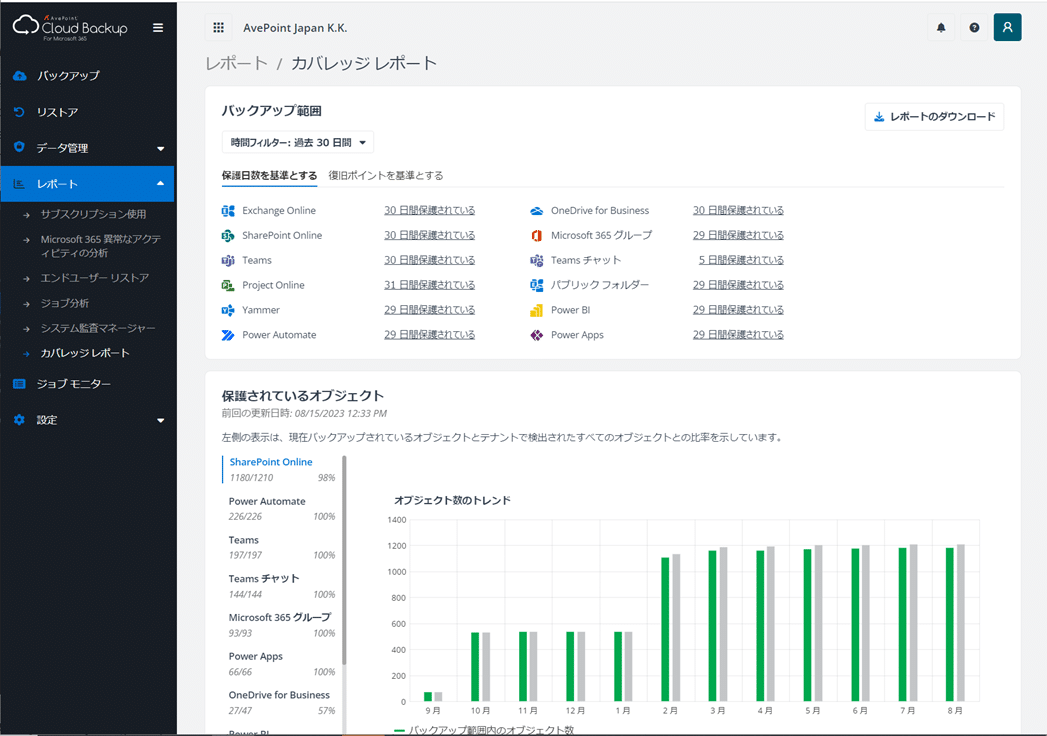Open Teams チャット 5 日間保護されている link
1047x736 pixels.
pyautogui.click(x=741, y=260)
